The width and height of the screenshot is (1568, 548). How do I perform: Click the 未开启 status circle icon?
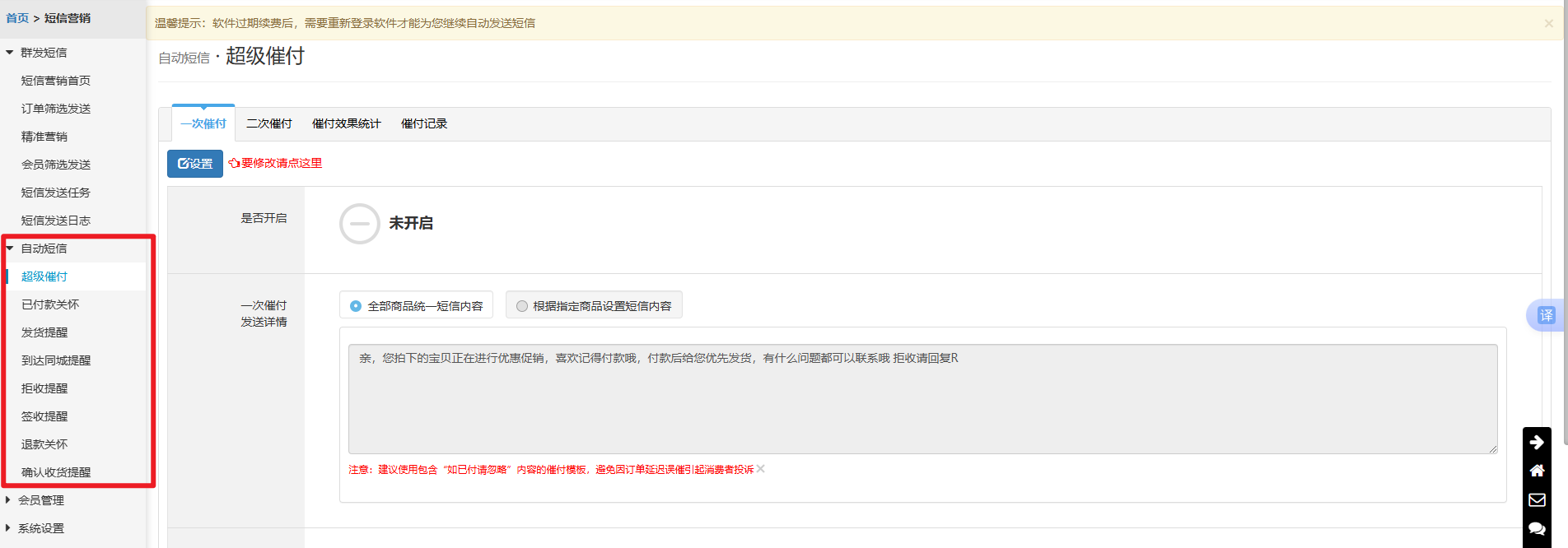[x=360, y=224]
